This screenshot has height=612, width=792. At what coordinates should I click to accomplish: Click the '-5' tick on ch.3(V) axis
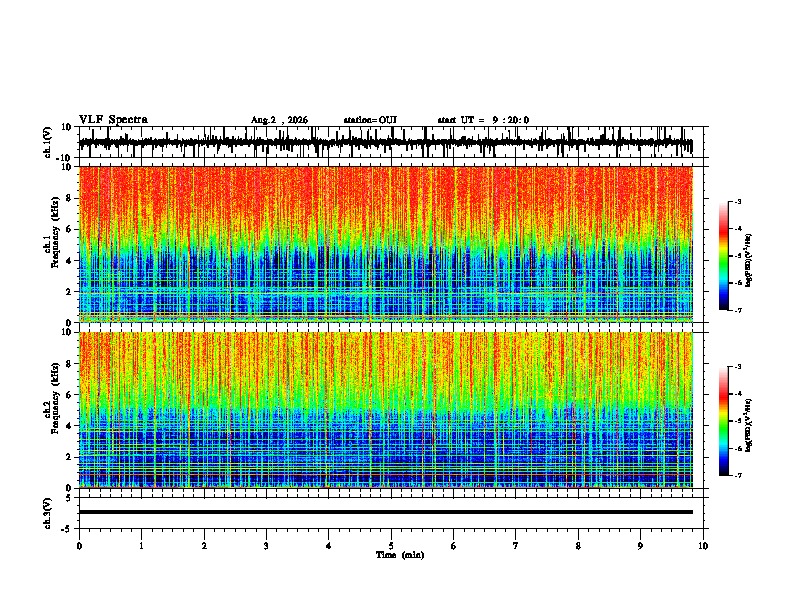[67, 529]
